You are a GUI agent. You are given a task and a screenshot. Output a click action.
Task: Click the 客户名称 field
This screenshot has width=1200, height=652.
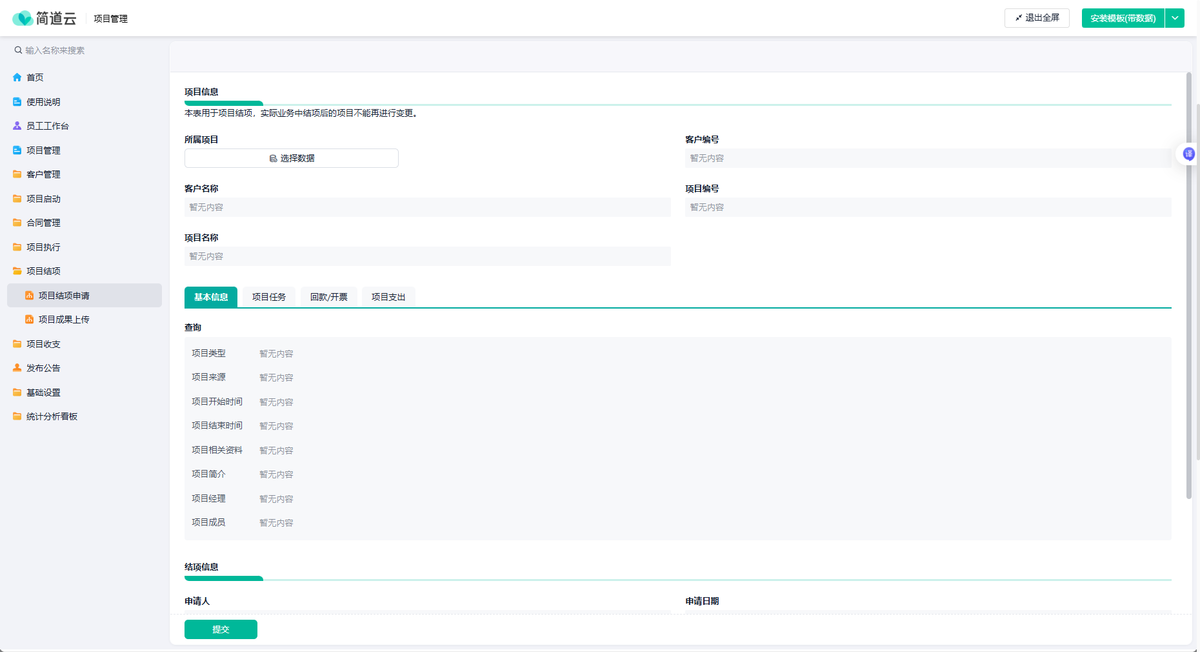[428, 207]
